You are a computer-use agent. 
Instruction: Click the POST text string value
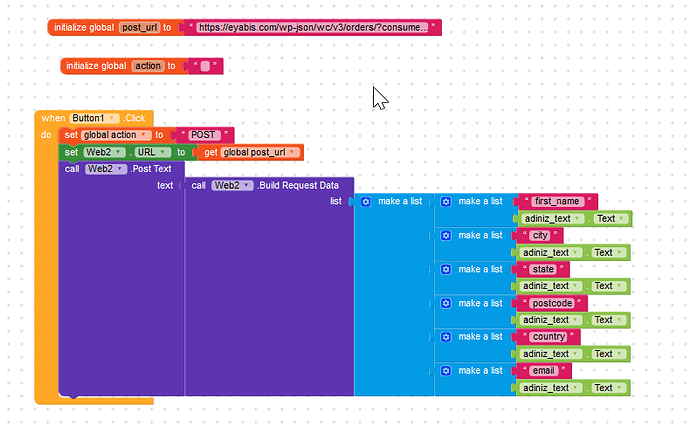(203, 135)
